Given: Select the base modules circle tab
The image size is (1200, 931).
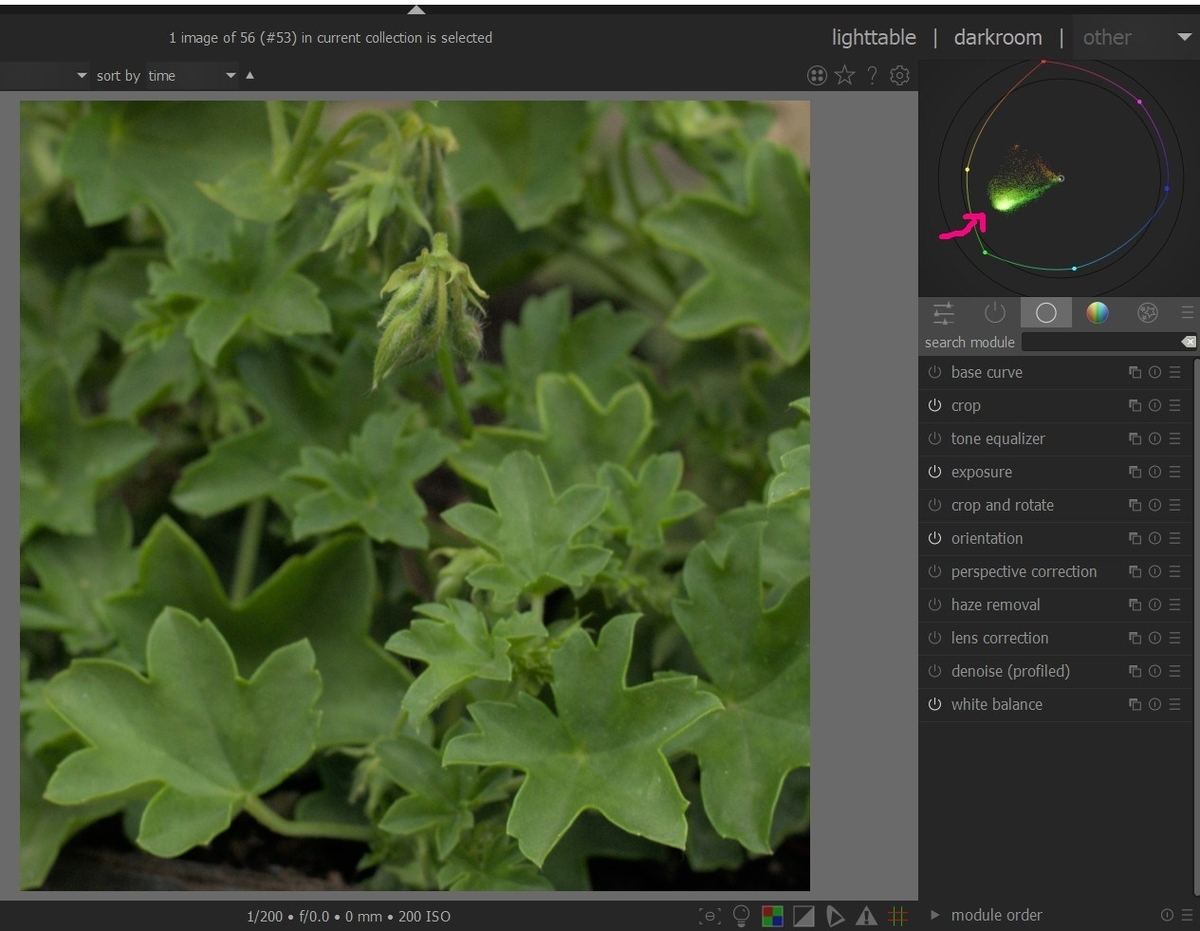Looking at the screenshot, I should click(1046, 313).
